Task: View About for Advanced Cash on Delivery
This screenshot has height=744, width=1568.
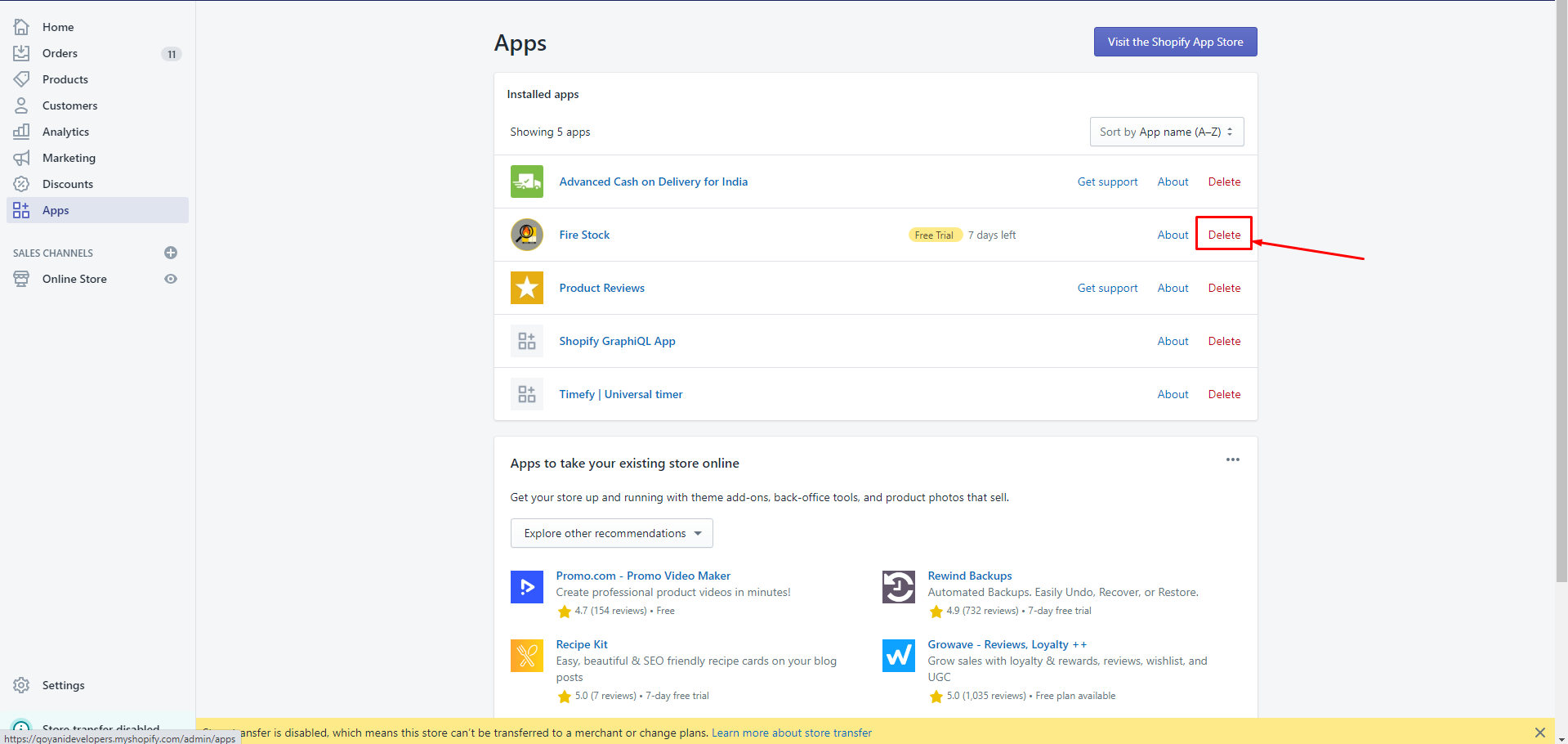Action: click(1173, 182)
